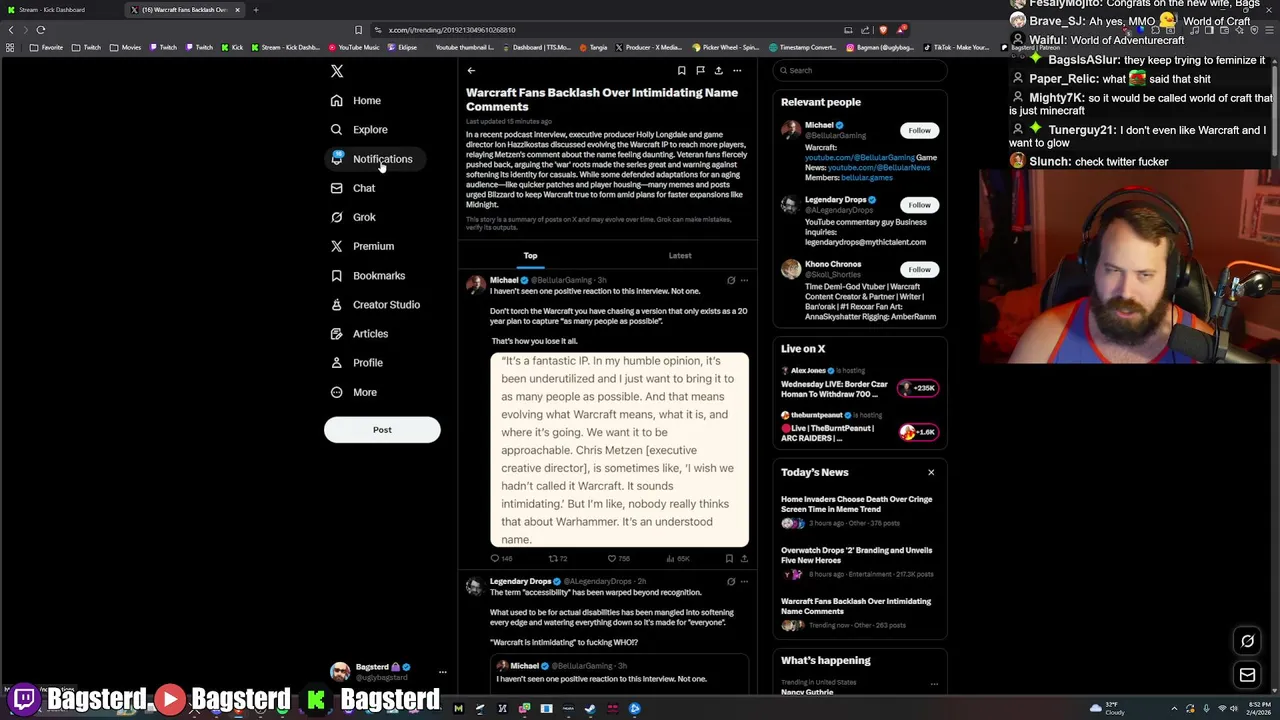
Task: Switch to Stream - Kick Dashboard browser tab
Action: tap(58, 10)
